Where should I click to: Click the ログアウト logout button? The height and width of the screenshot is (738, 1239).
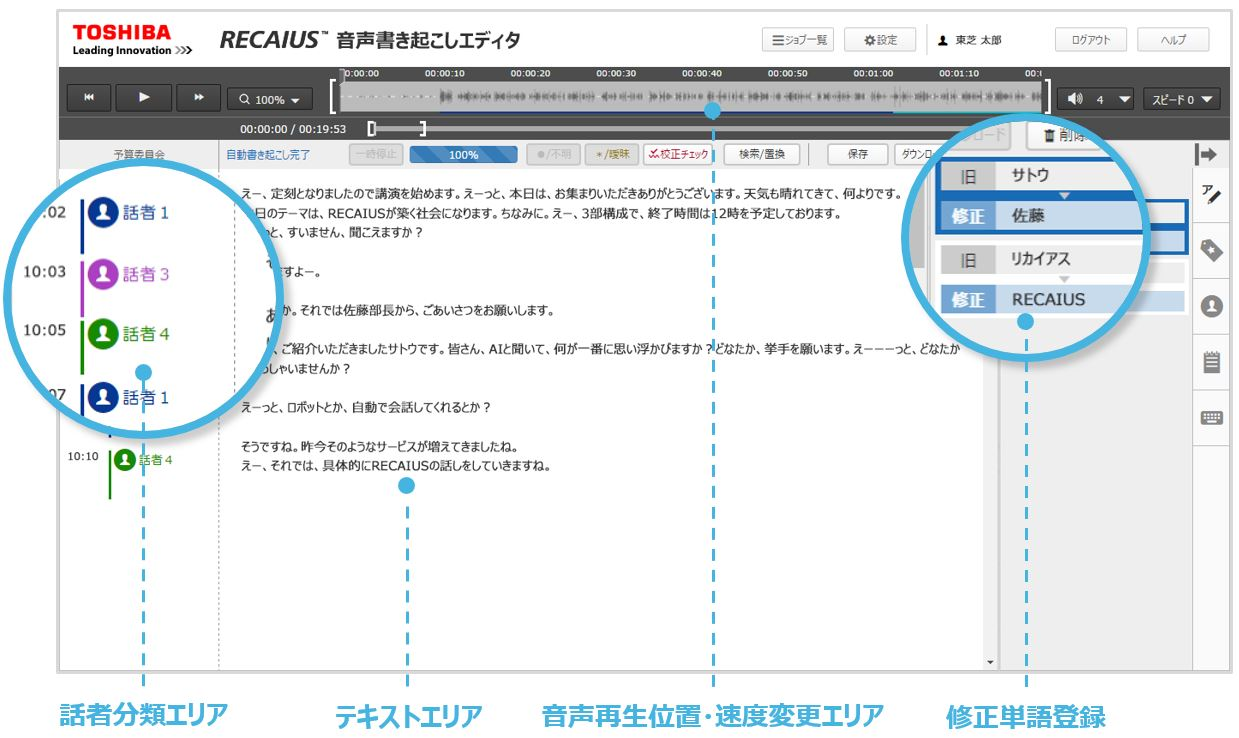point(1091,40)
